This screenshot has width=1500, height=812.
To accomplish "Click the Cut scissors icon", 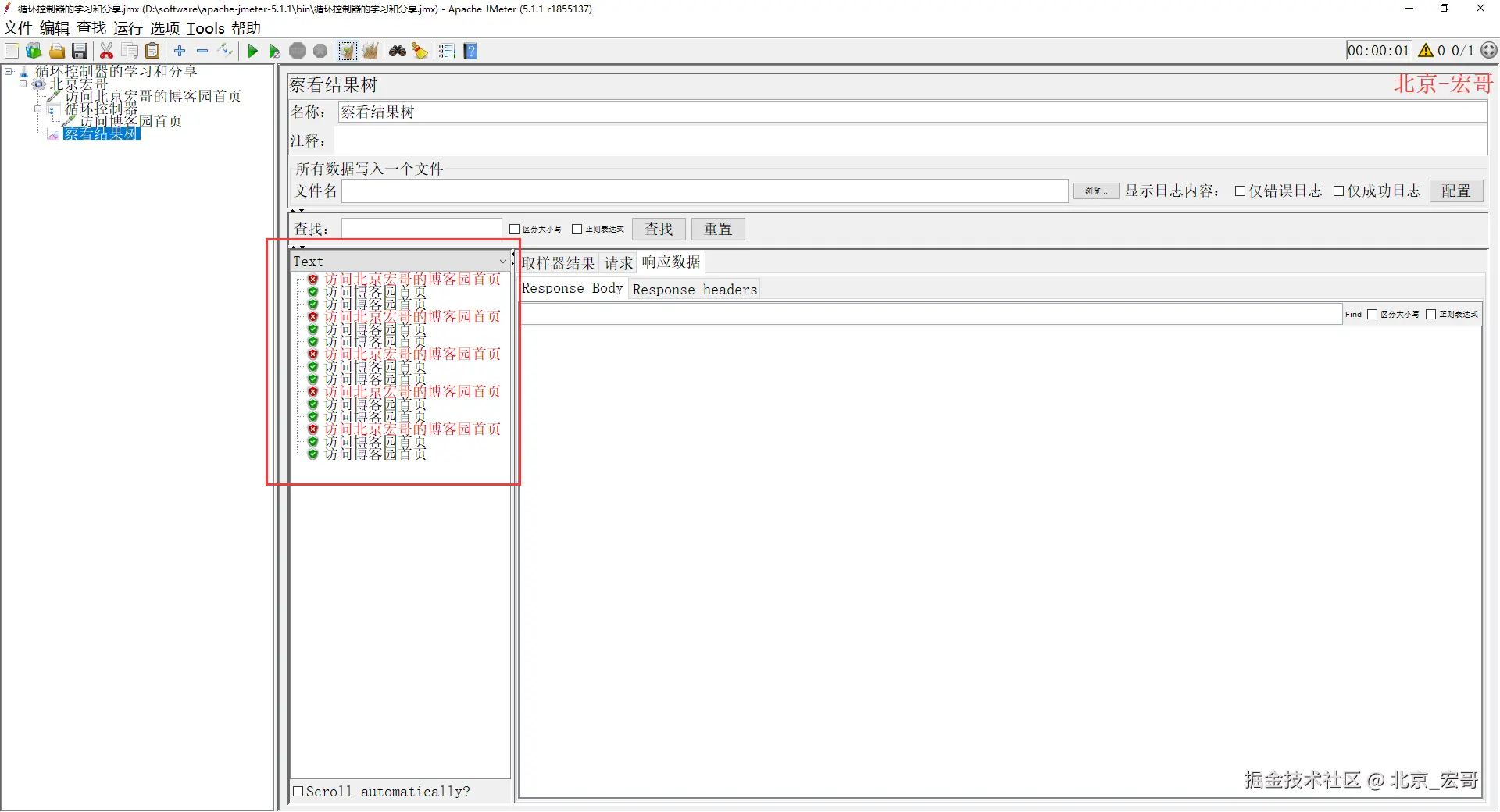I will [107, 52].
